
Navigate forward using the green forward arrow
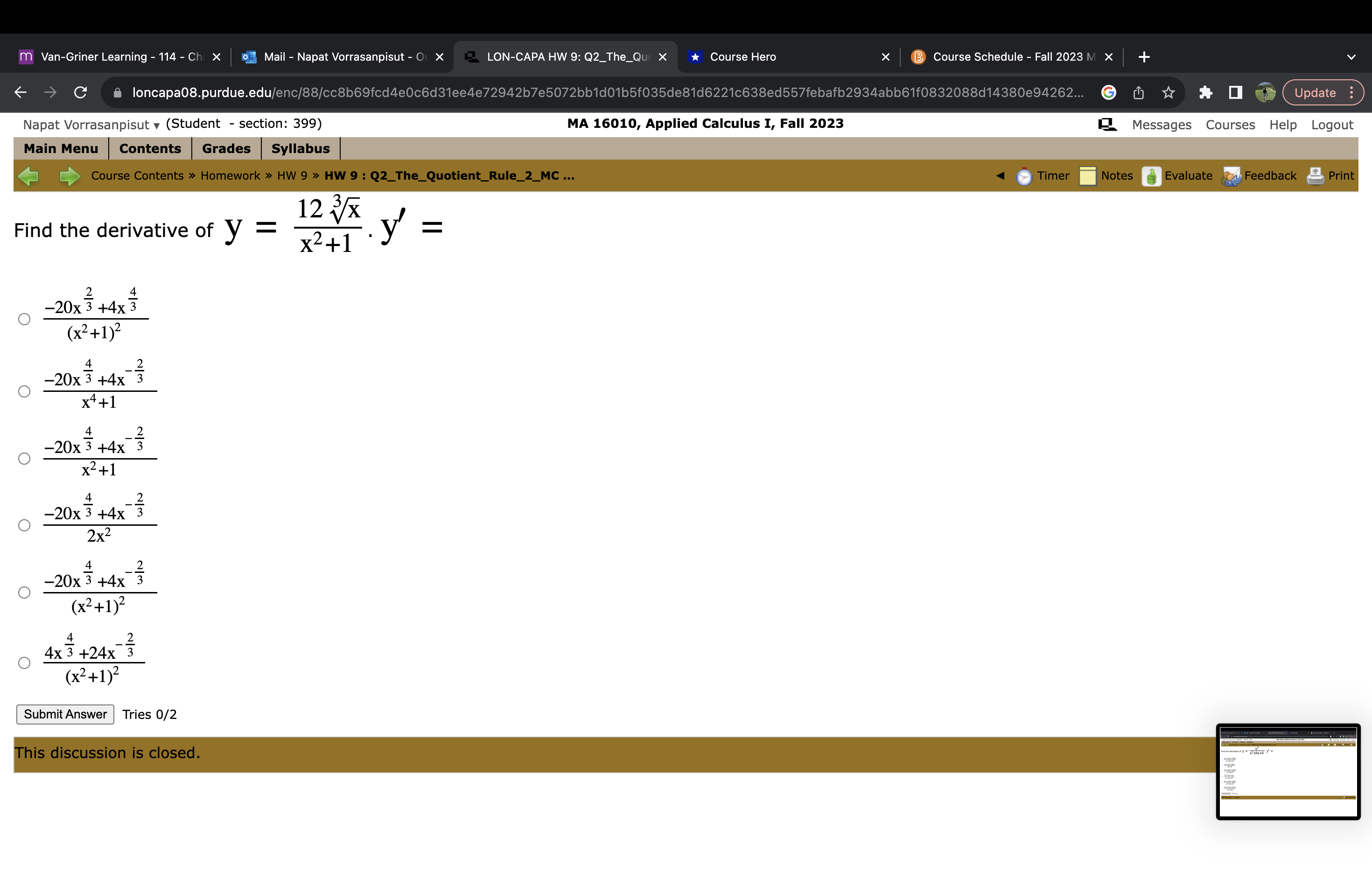pos(69,176)
